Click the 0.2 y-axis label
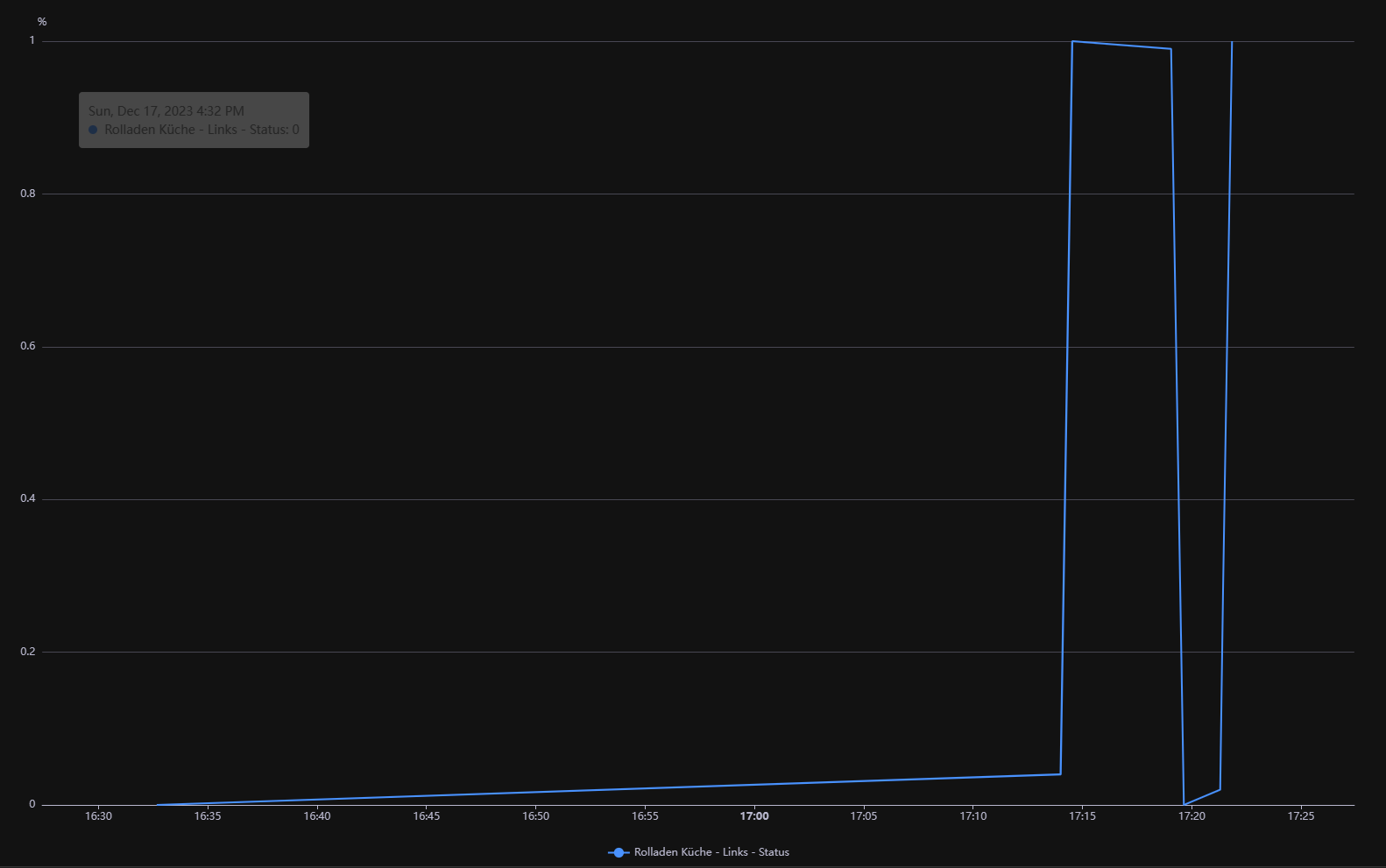Image resolution: width=1386 pixels, height=868 pixels. pos(28,652)
